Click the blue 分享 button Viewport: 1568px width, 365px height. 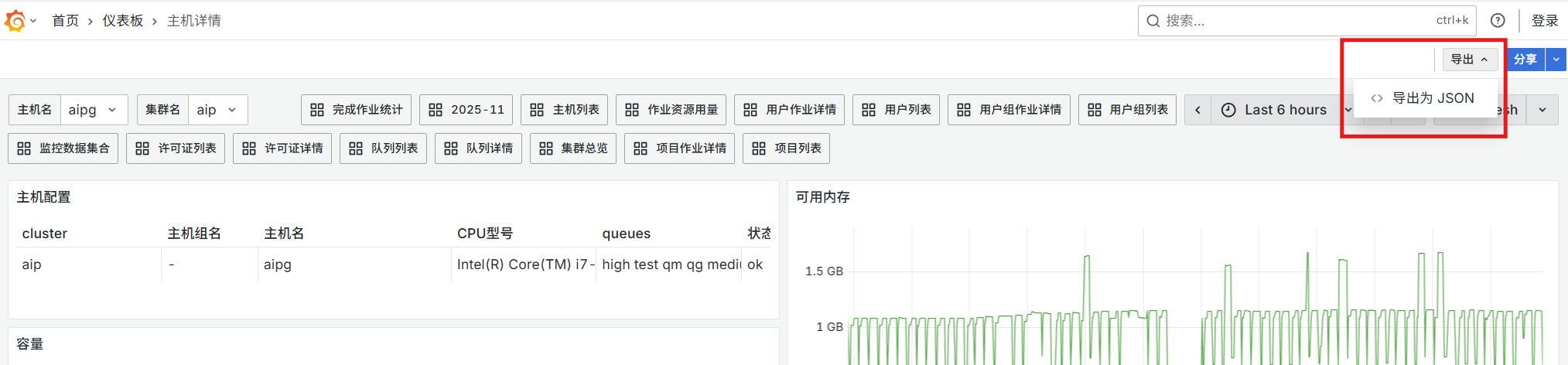(x=1525, y=60)
